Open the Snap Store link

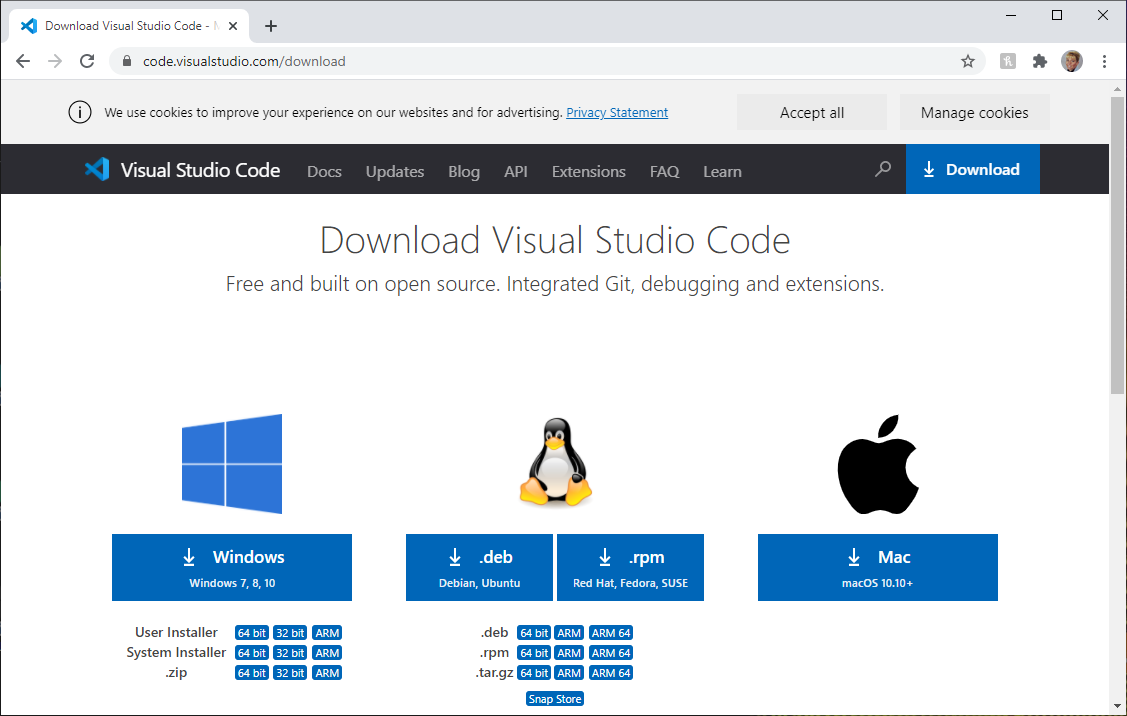click(x=555, y=699)
